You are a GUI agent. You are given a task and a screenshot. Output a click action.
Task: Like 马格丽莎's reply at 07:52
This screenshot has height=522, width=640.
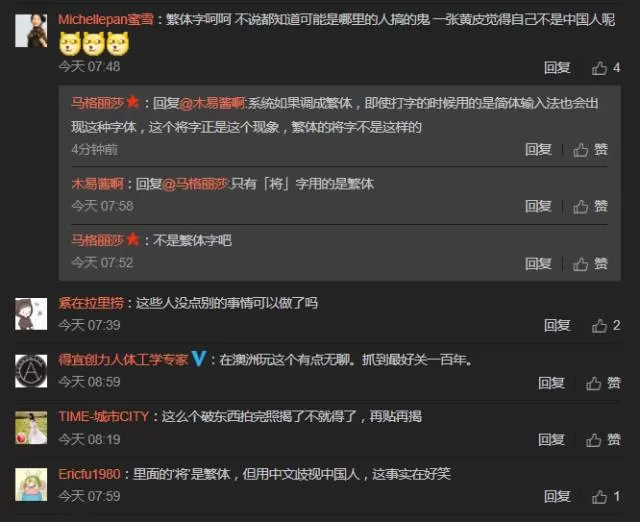click(590, 264)
